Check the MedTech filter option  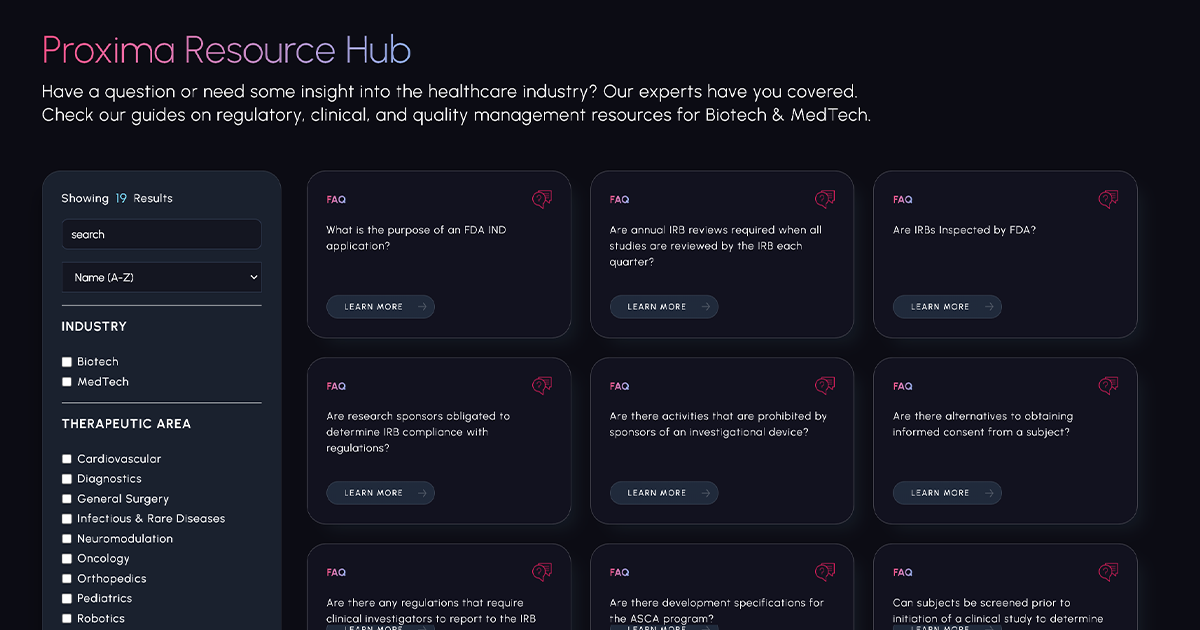click(x=67, y=381)
